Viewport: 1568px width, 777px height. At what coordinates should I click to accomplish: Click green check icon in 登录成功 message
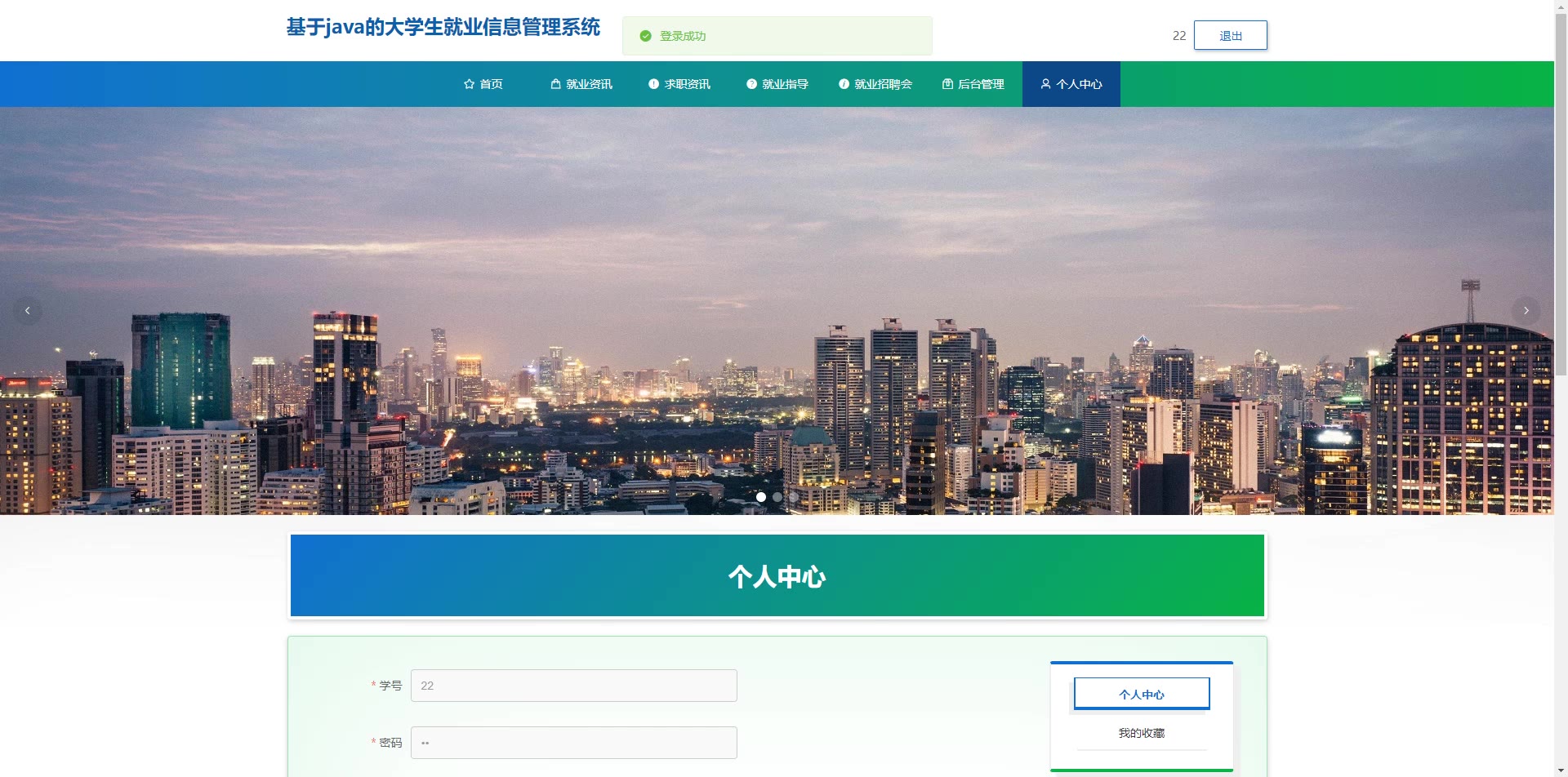[x=645, y=36]
